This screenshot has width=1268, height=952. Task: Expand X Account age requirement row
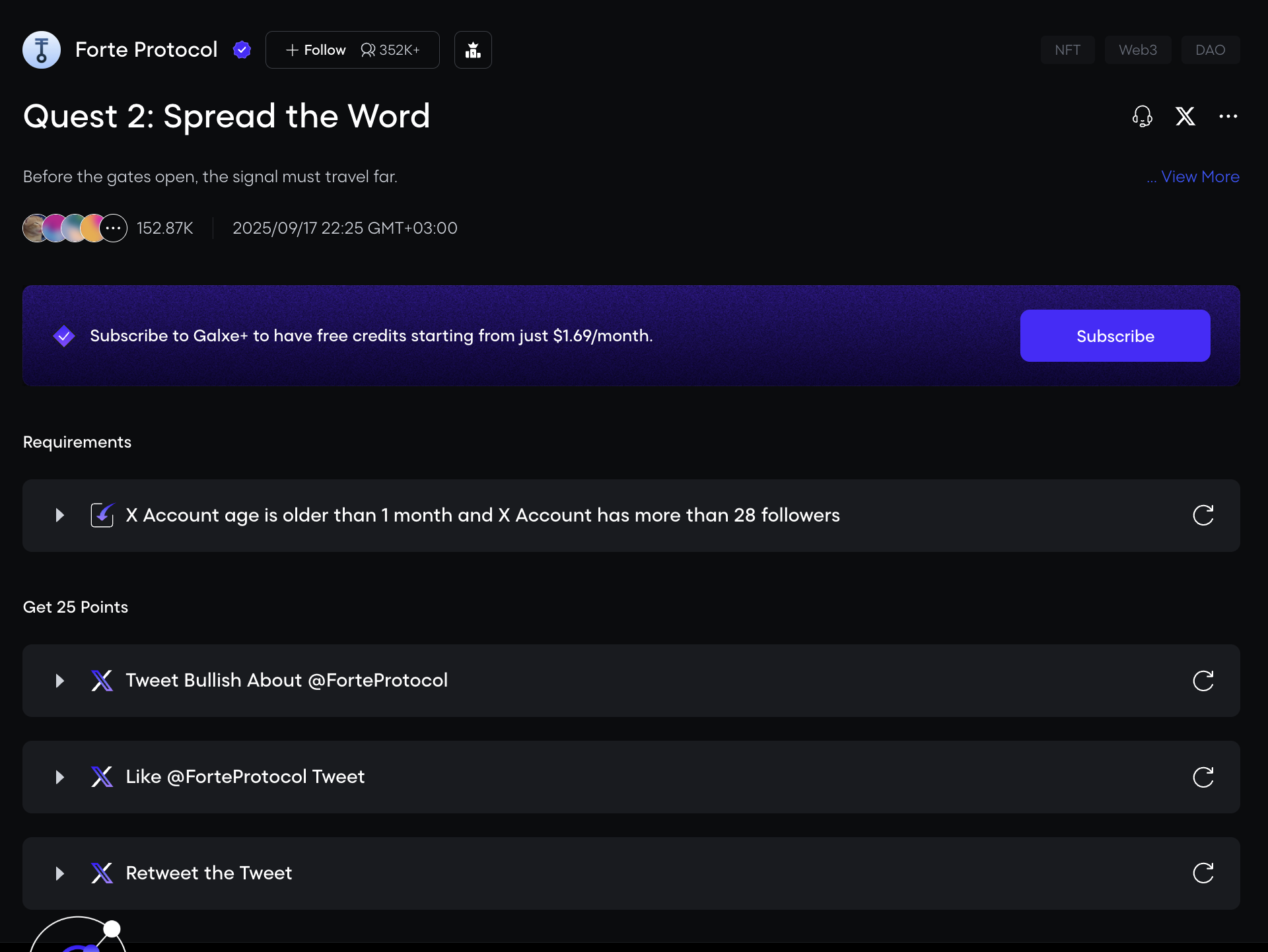[x=59, y=516]
